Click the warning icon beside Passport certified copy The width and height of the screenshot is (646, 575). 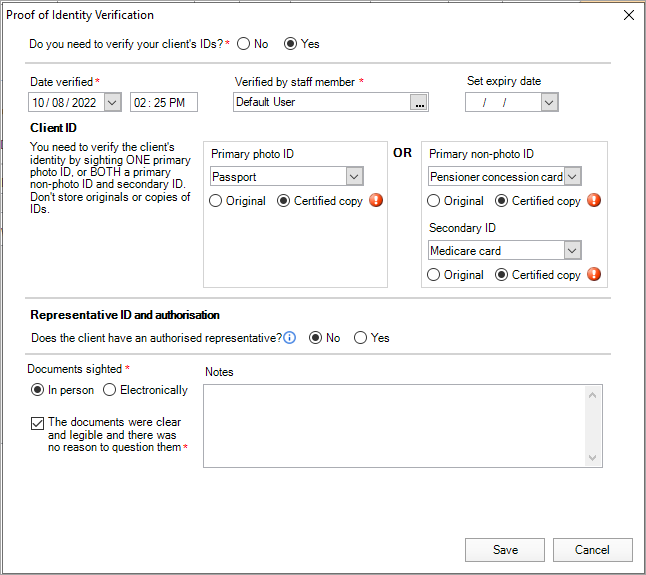[376, 200]
